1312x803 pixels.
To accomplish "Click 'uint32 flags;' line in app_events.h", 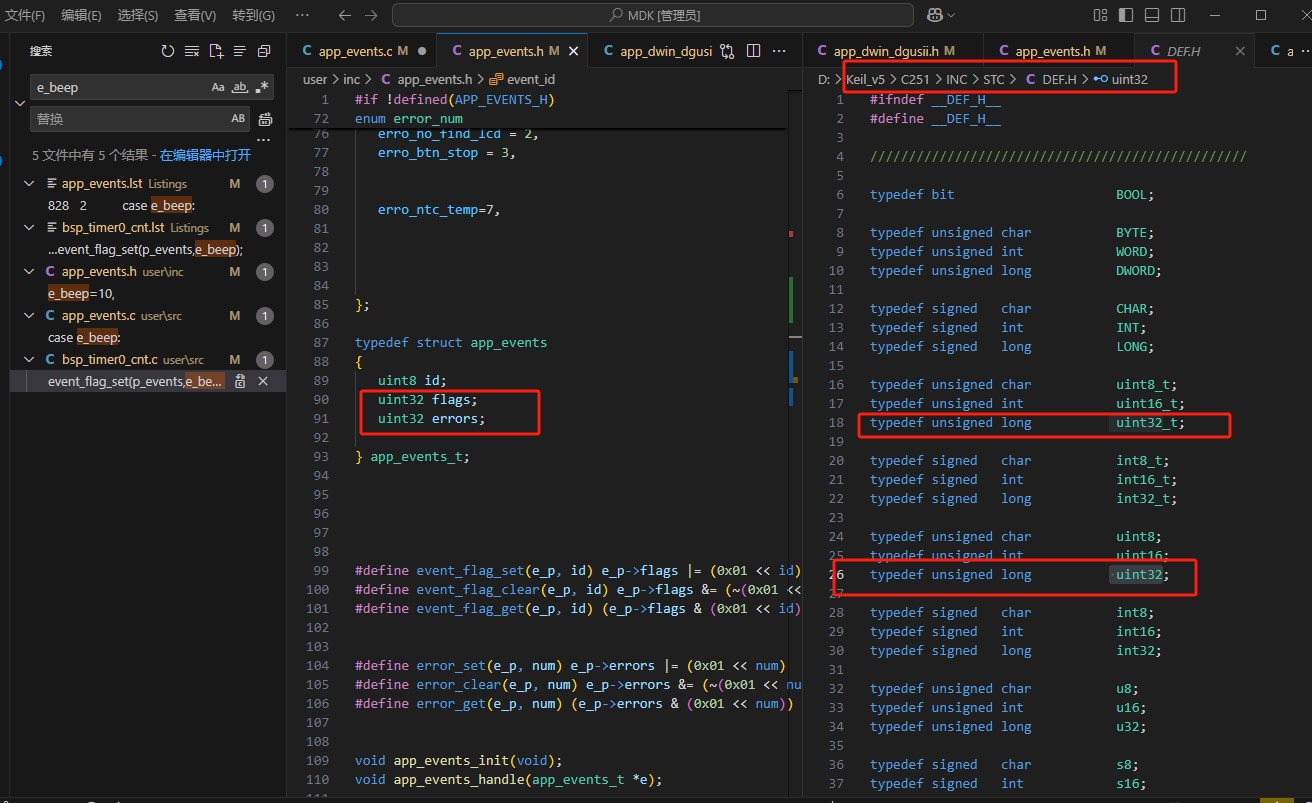I will click(x=428, y=400).
